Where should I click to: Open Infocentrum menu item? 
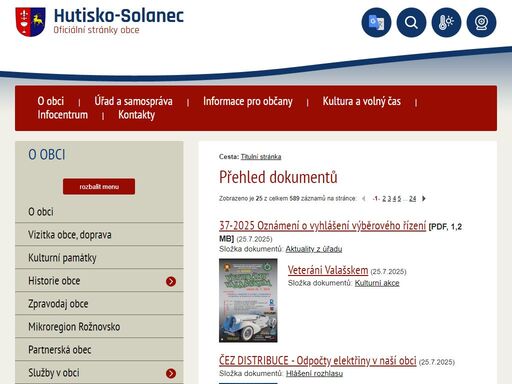click(x=63, y=115)
